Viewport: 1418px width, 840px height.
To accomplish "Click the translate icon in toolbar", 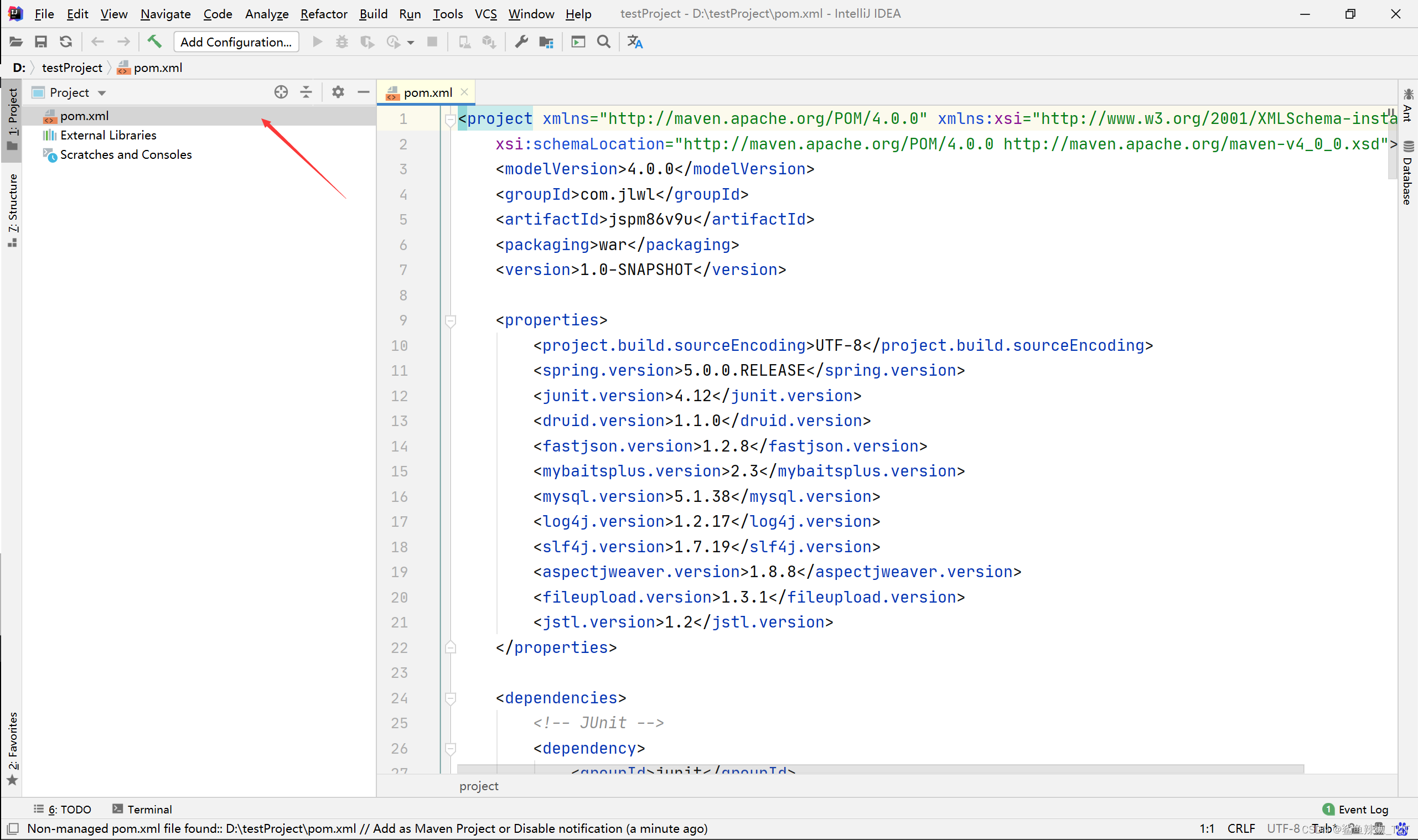I will pyautogui.click(x=635, y=42).
